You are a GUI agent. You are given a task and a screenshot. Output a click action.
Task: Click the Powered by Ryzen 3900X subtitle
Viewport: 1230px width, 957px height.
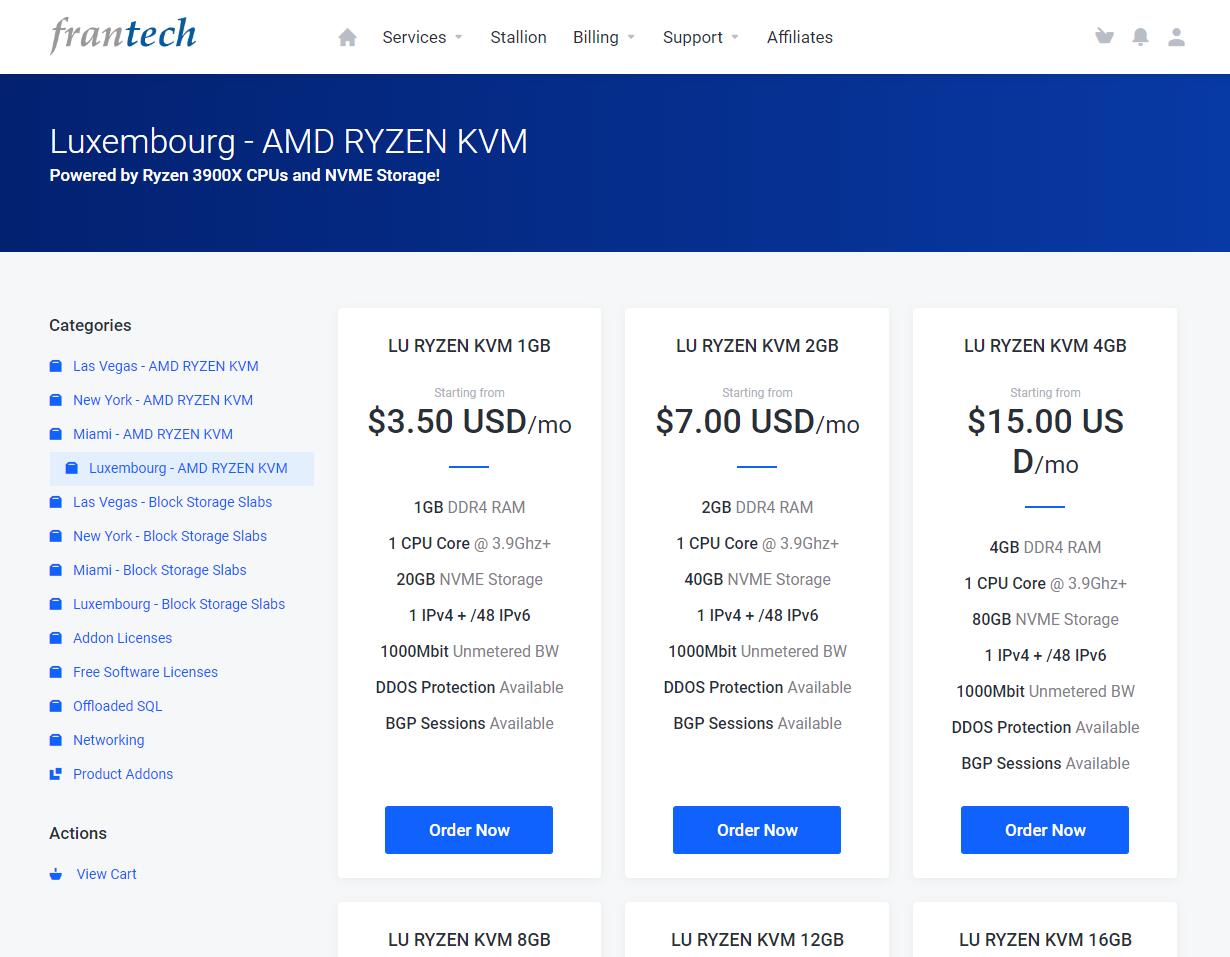pyautogui.click(x=245, y=175)
